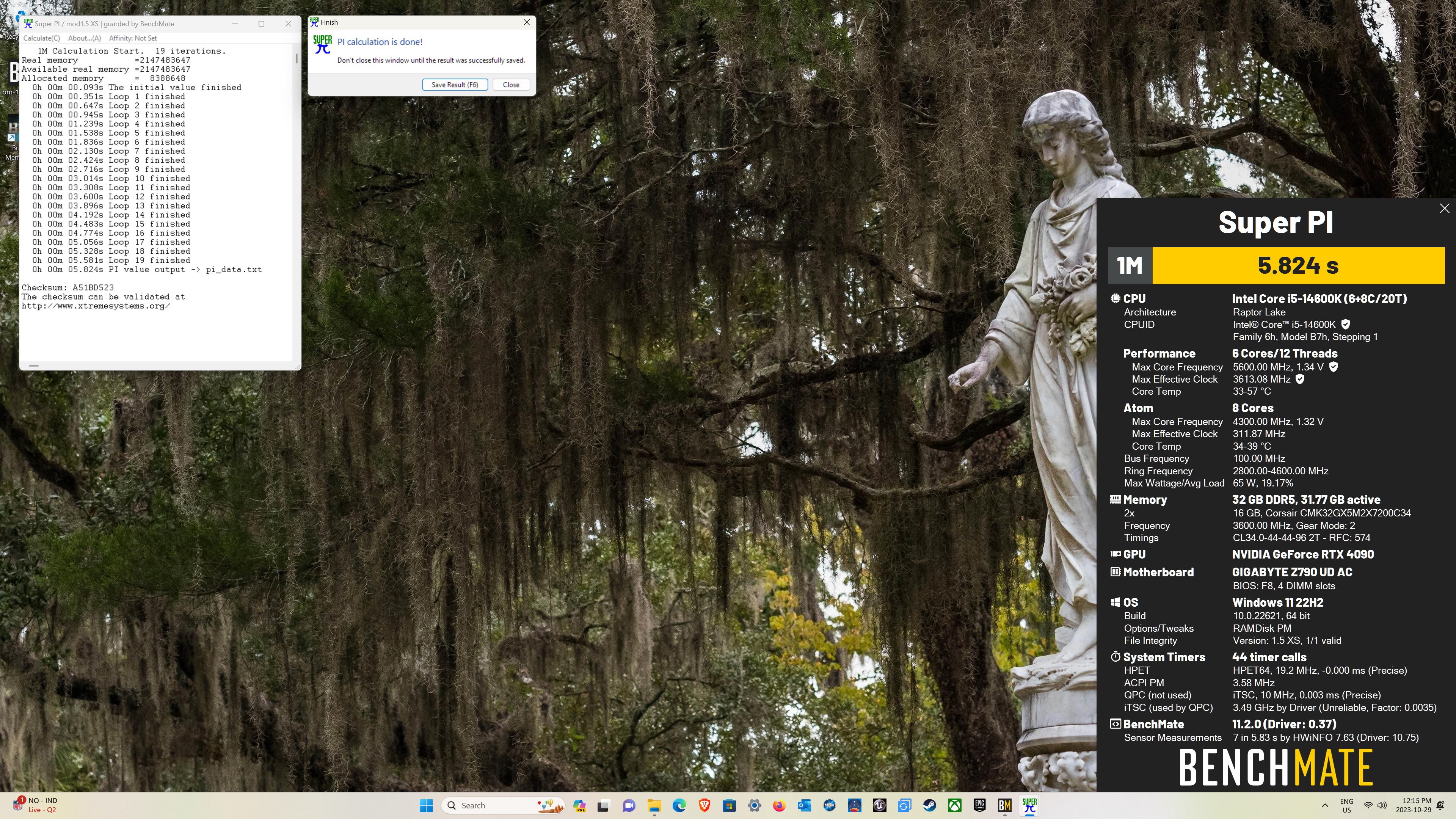
Task: Open the Windows Start menu
Action: (426, 805)
